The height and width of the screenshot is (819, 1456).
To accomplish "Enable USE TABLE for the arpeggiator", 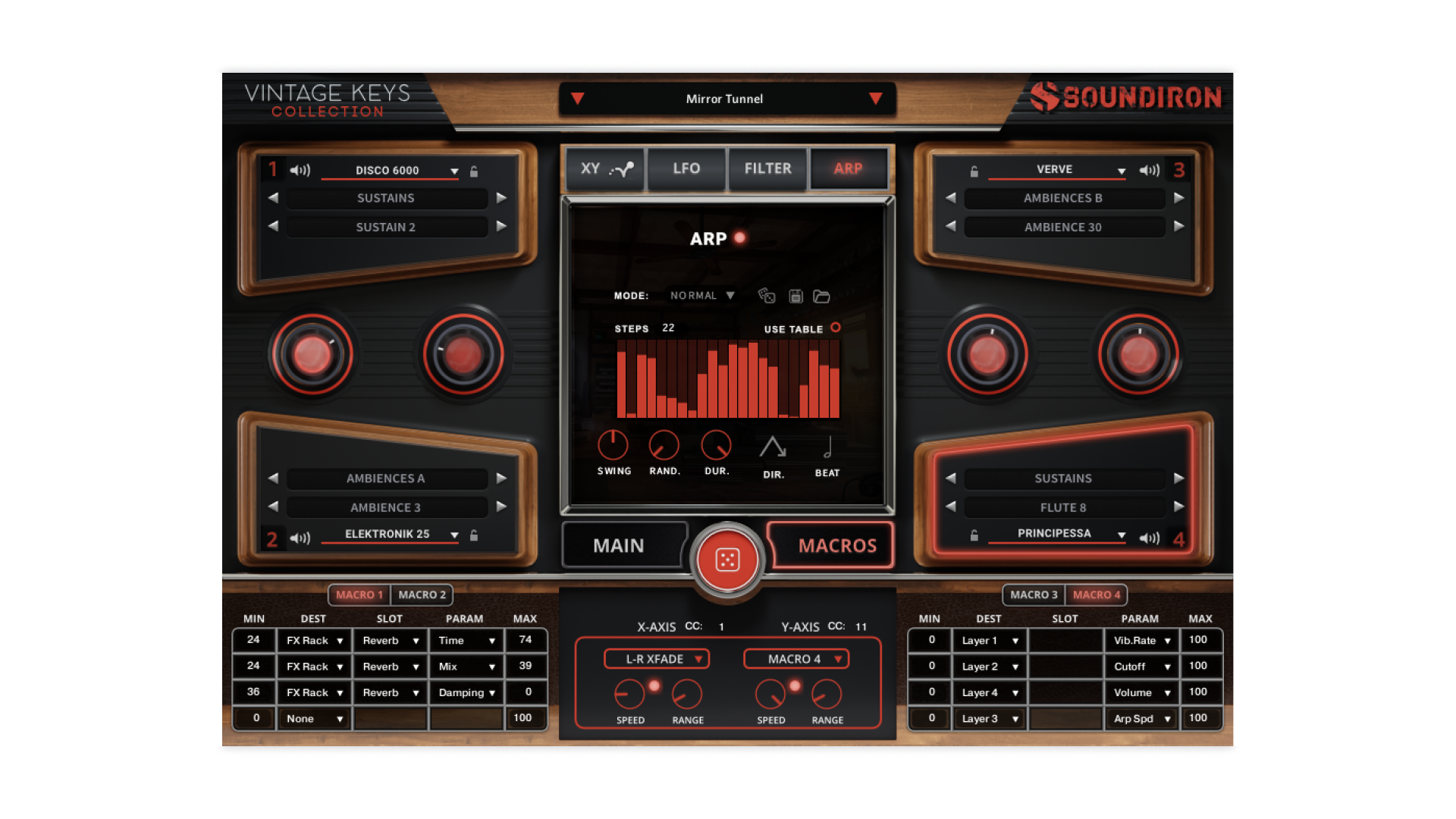I will click(836, 328).
